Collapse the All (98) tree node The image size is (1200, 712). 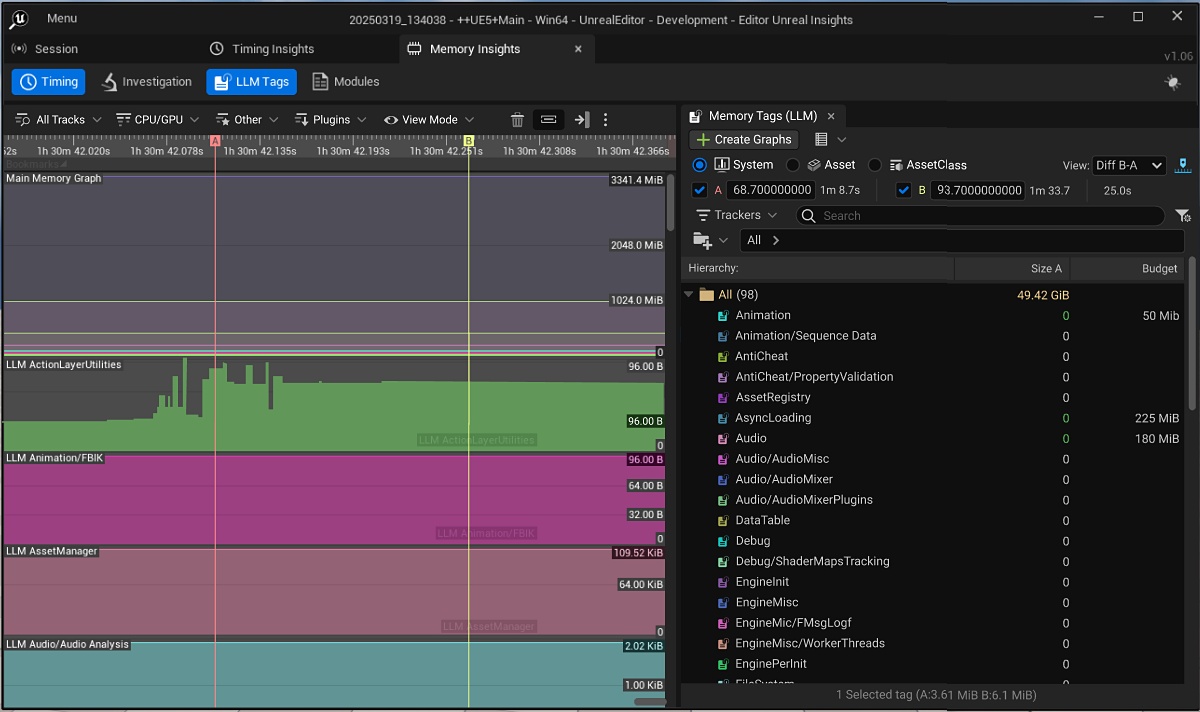[689, 295]
